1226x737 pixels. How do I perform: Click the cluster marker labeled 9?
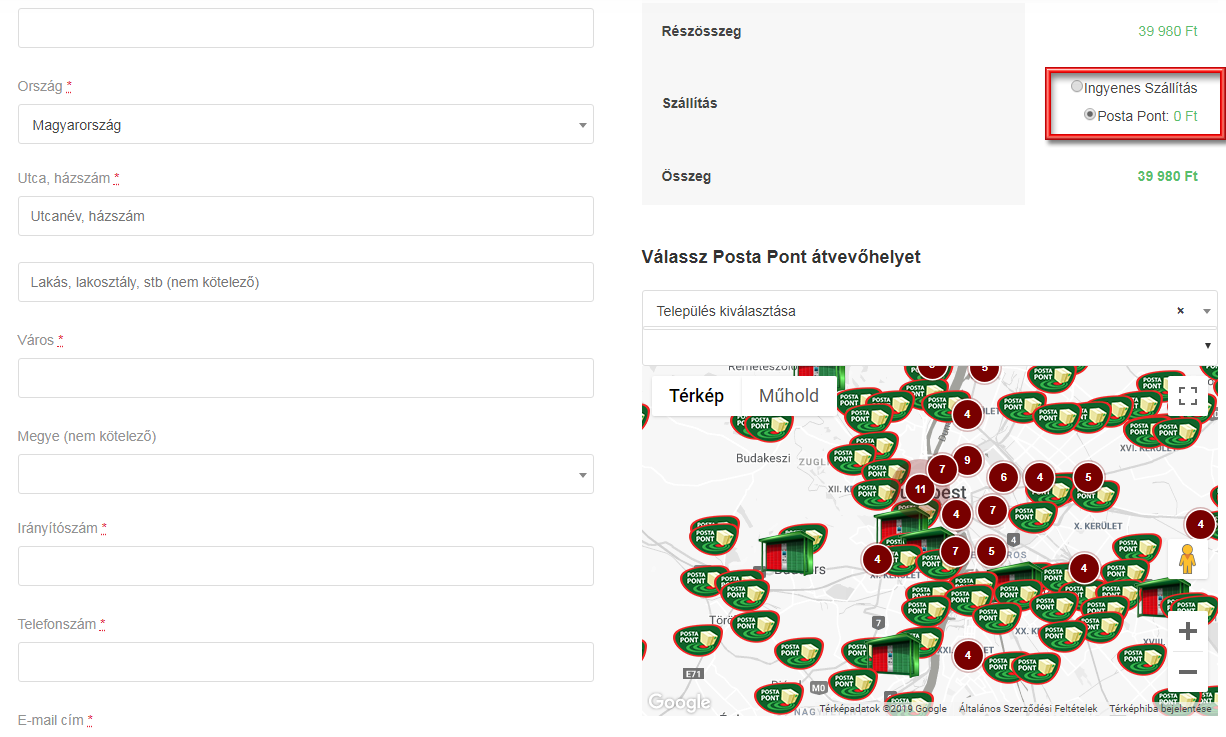(966, 461)
